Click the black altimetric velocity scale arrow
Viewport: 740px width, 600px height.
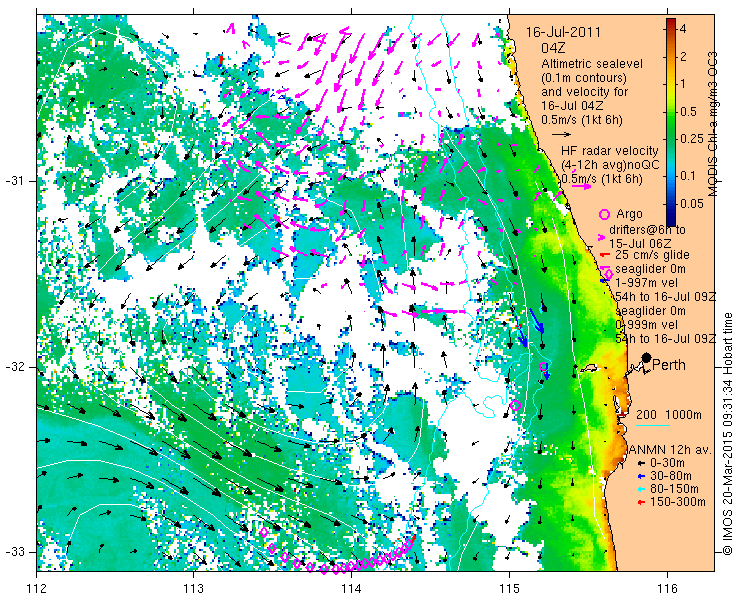click(562, 135)
